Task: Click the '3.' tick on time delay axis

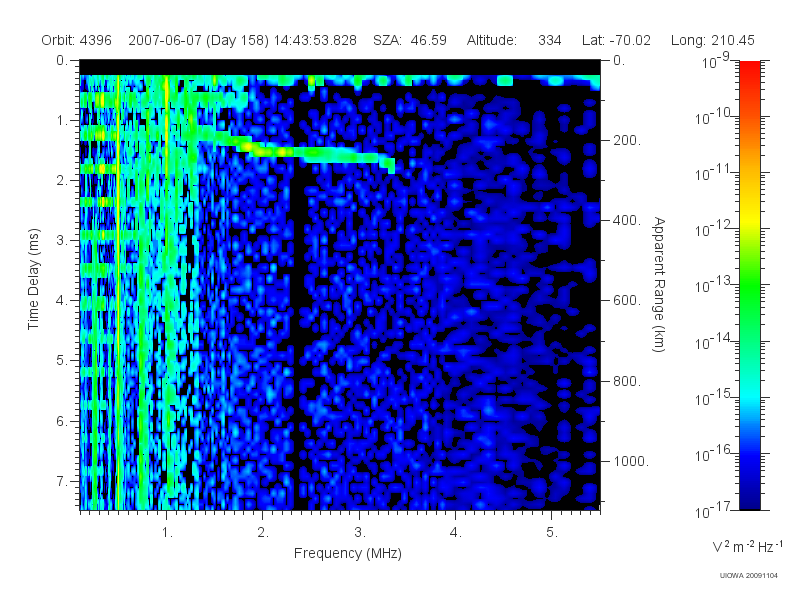Action: (62, 240)
